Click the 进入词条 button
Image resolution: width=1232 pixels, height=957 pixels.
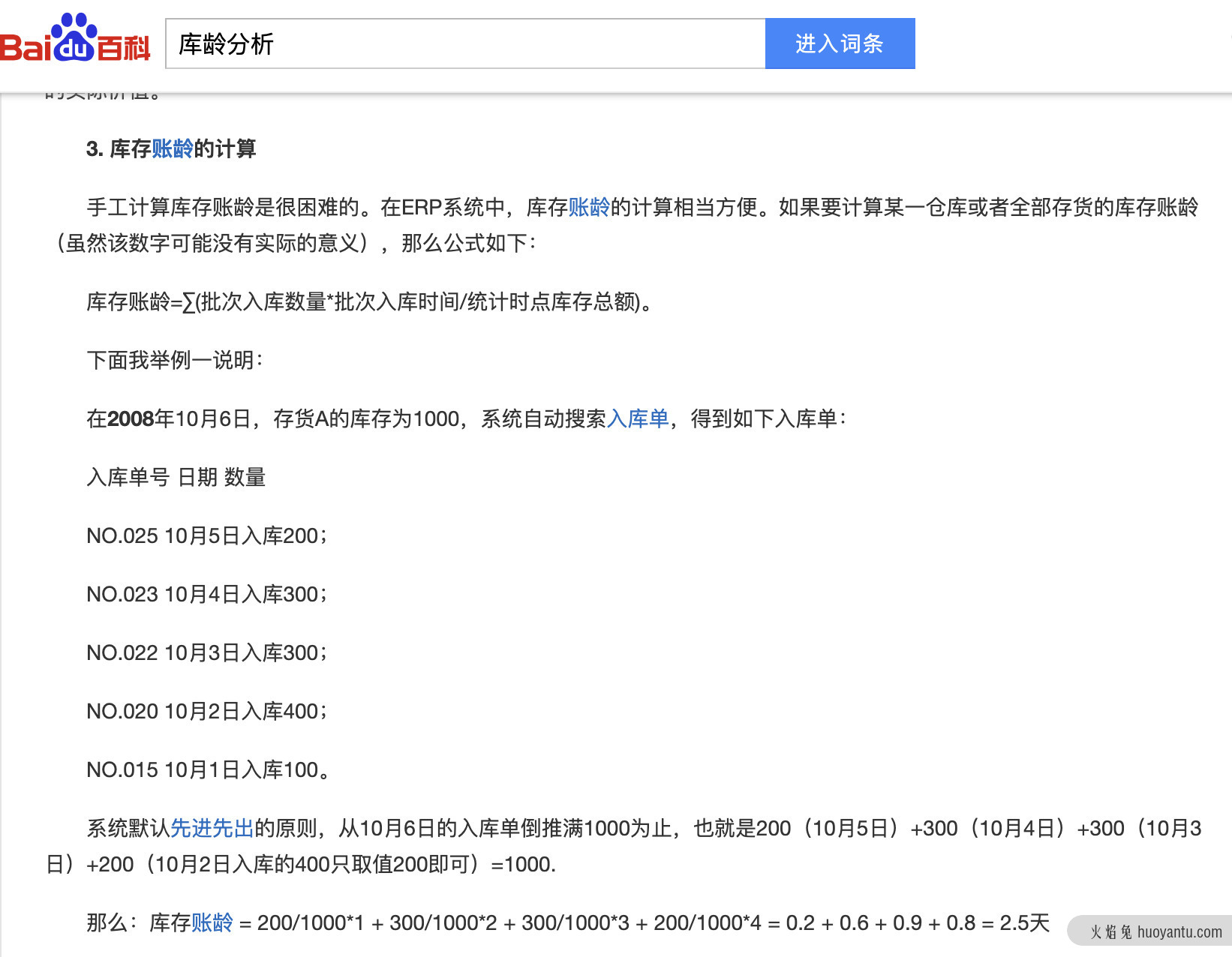coord(840,43)
